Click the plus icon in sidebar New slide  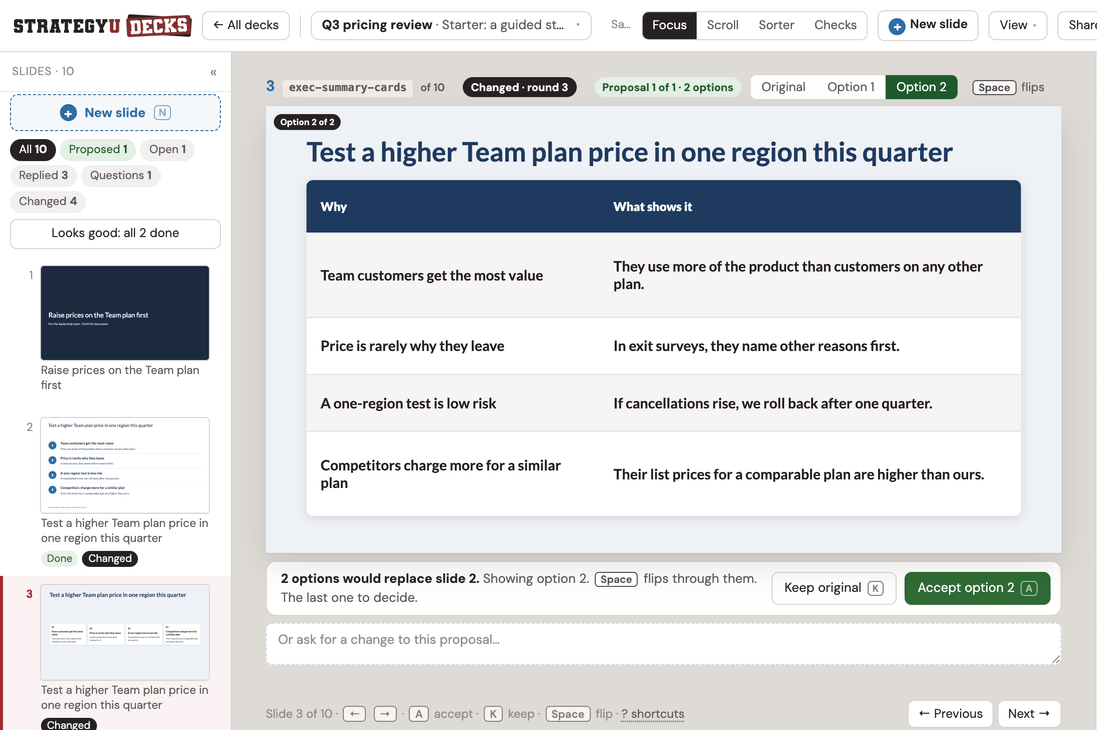(68, 113)
